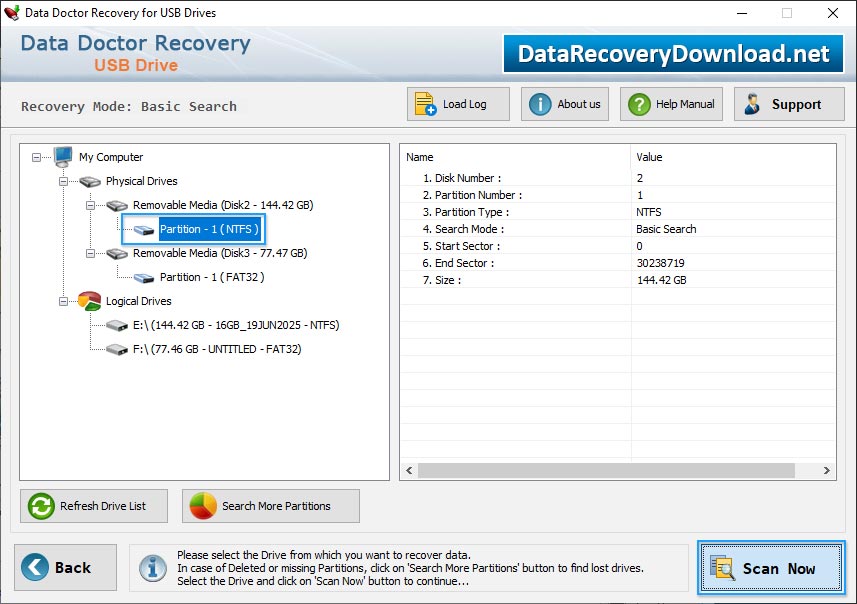Click the Size value 144.42 GB
Image resolution: width=857 pixels, height=604 pixels.
point(661,280)
